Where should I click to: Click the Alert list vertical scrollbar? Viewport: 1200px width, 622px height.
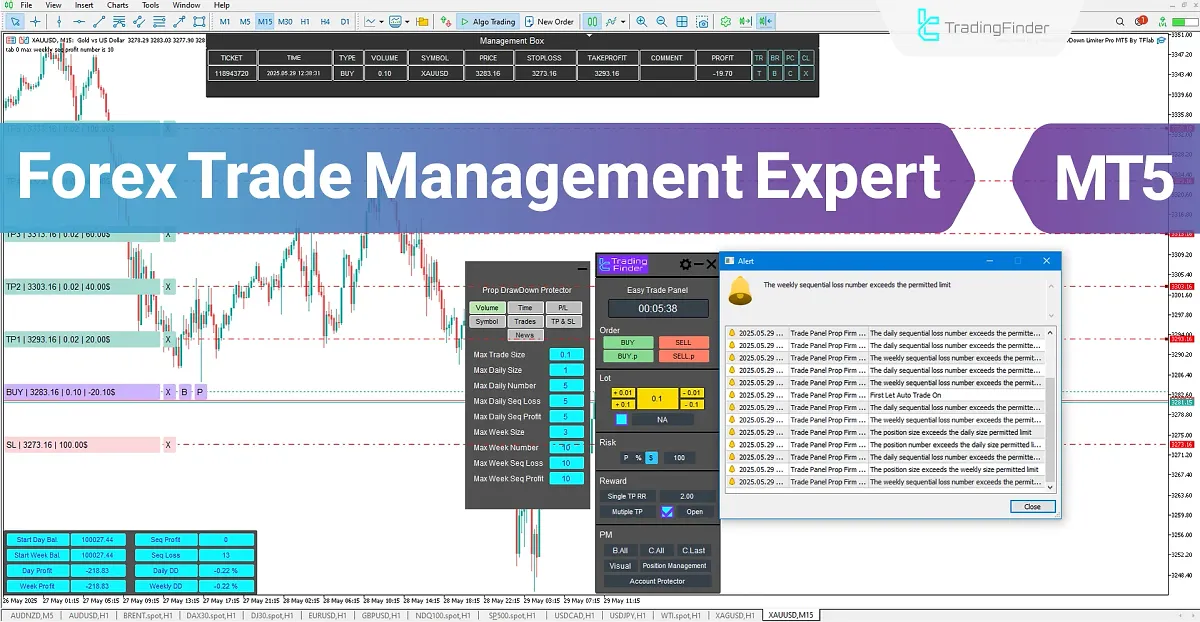tap(1049, 408)
